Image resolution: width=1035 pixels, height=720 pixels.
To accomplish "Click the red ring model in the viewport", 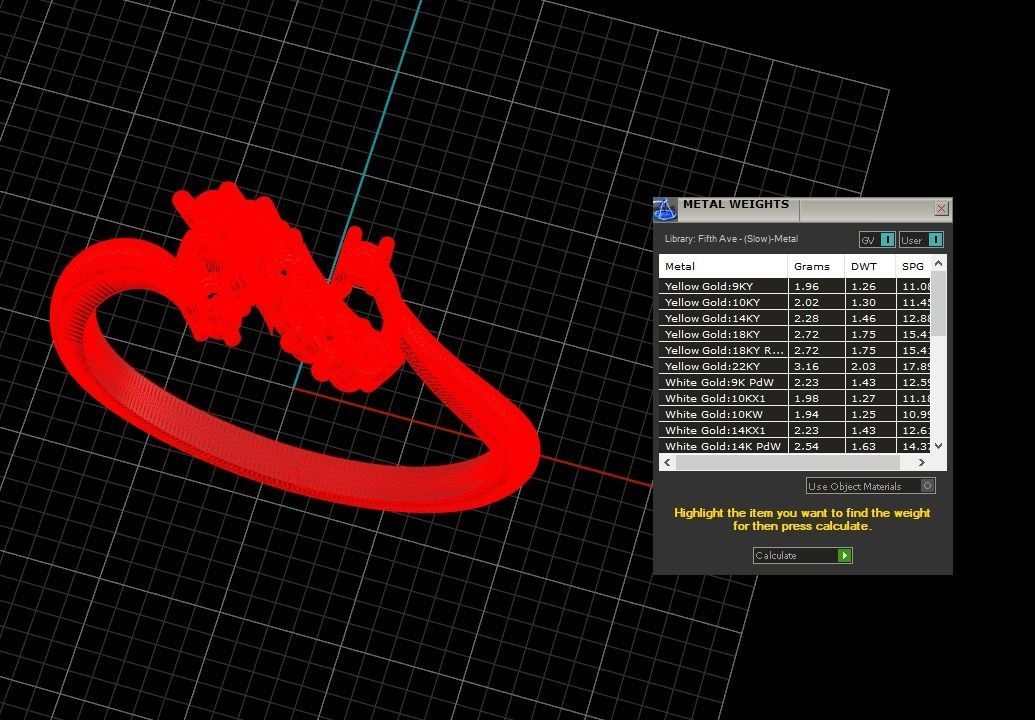I will click(x=295, y=348).
